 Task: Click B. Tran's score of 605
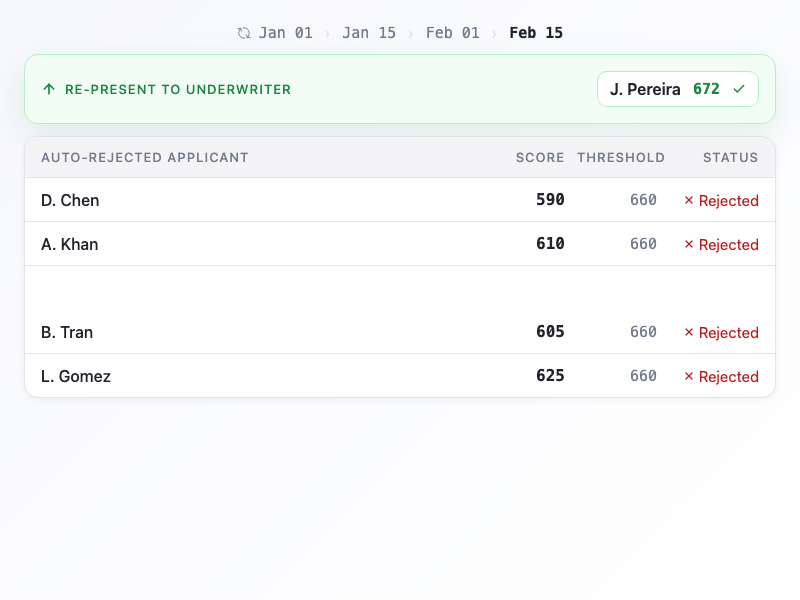click(550, 332)
